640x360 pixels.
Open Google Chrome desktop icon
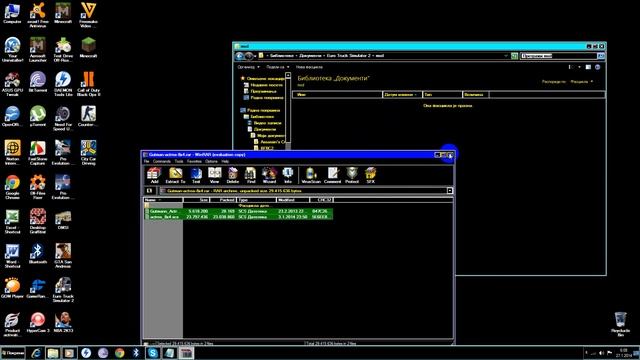[12, 187]
